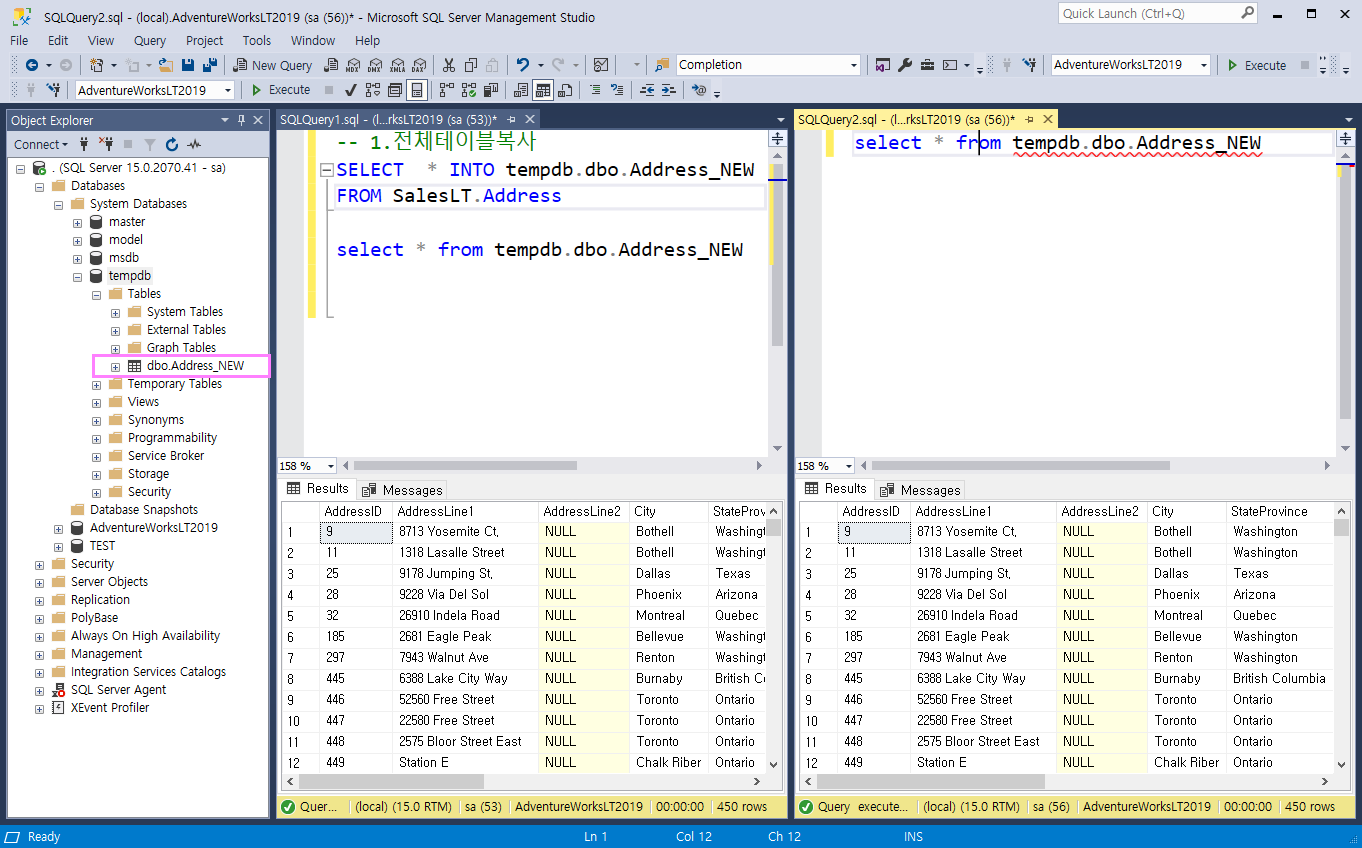Select the Temporary Tables folder
1362x848 pixels.
coord(175,384)
